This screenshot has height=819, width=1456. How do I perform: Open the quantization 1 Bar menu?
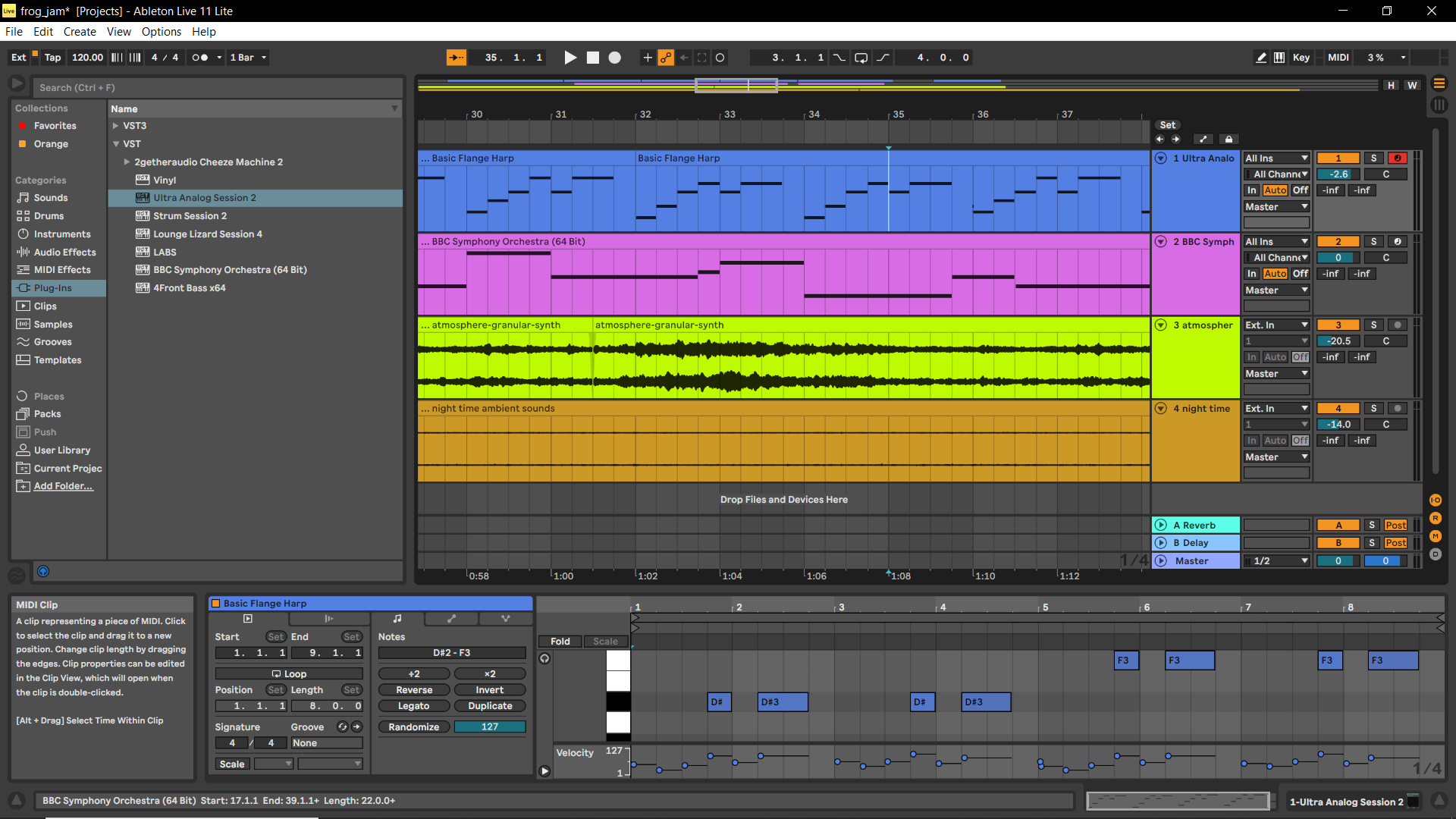click(247, 58)
